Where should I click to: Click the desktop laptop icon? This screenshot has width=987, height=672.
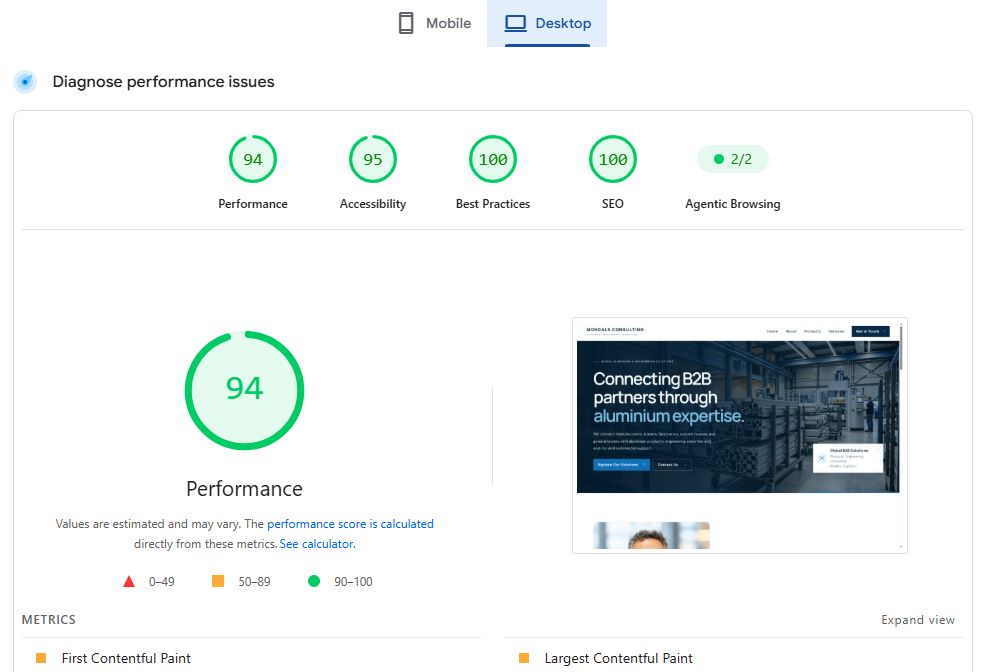tap(516, 23)
